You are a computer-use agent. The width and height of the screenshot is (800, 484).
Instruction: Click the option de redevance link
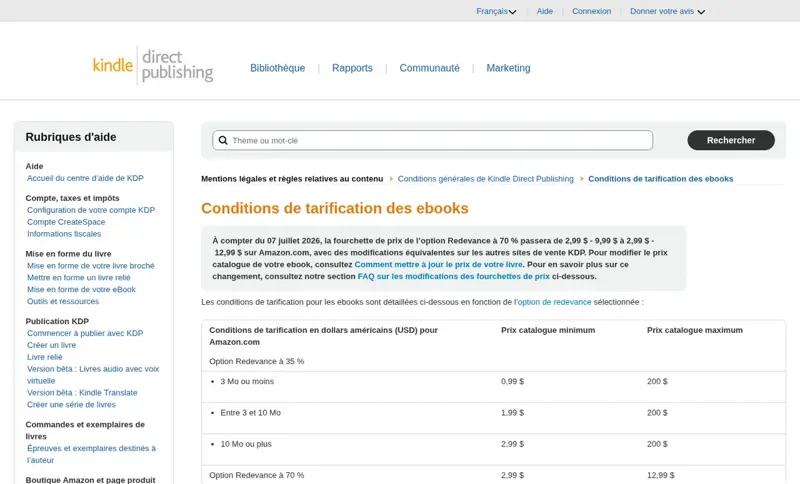(555, 302)
